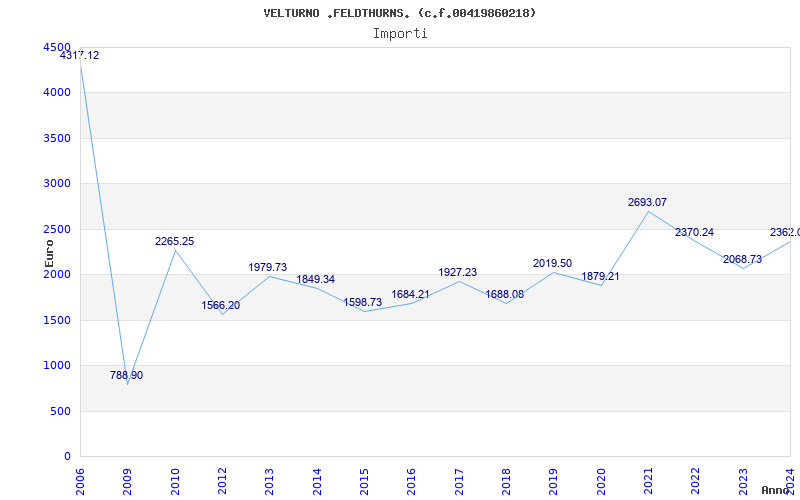Click x-axis year label 2006

pos(80,481)
